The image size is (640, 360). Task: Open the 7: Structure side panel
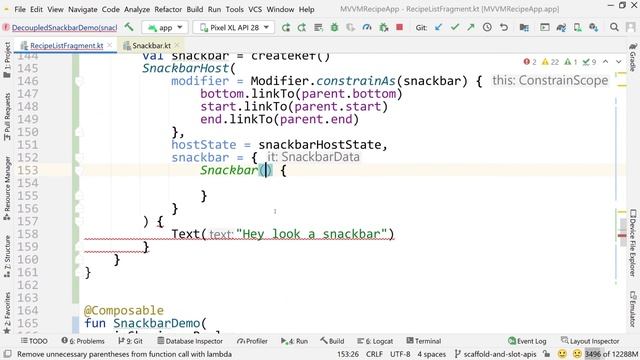[7, 257]
